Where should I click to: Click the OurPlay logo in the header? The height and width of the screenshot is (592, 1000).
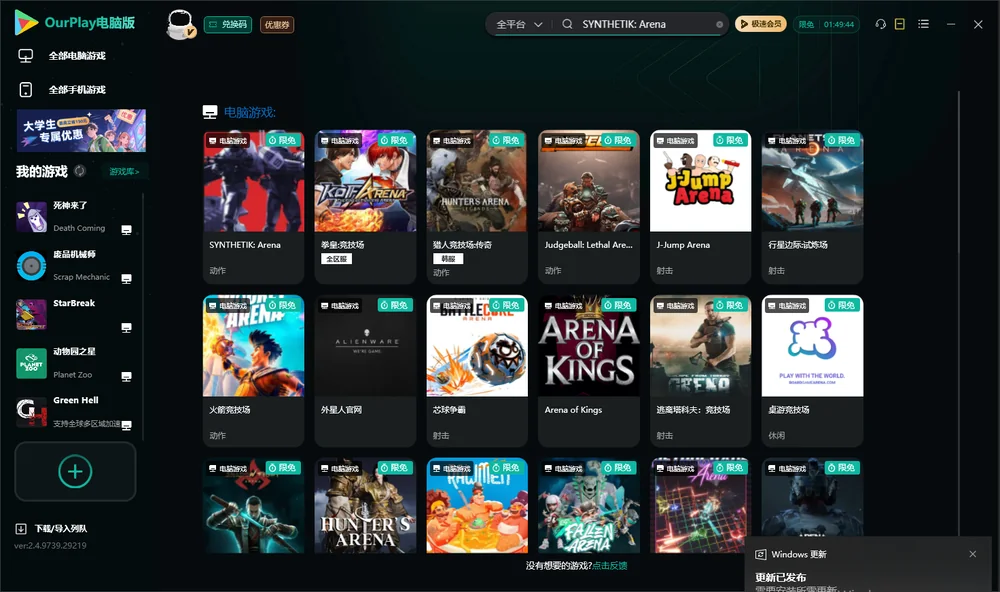(75, 23)
